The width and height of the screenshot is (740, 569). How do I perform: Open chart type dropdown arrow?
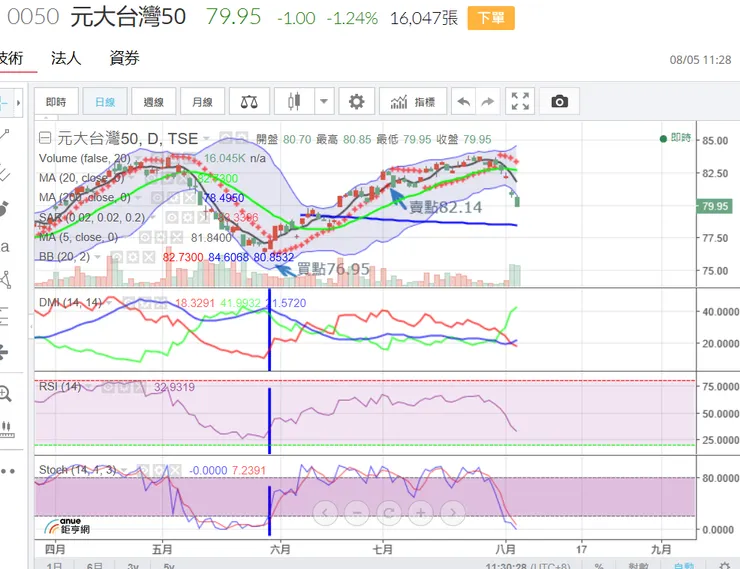(x=324, y=101)
